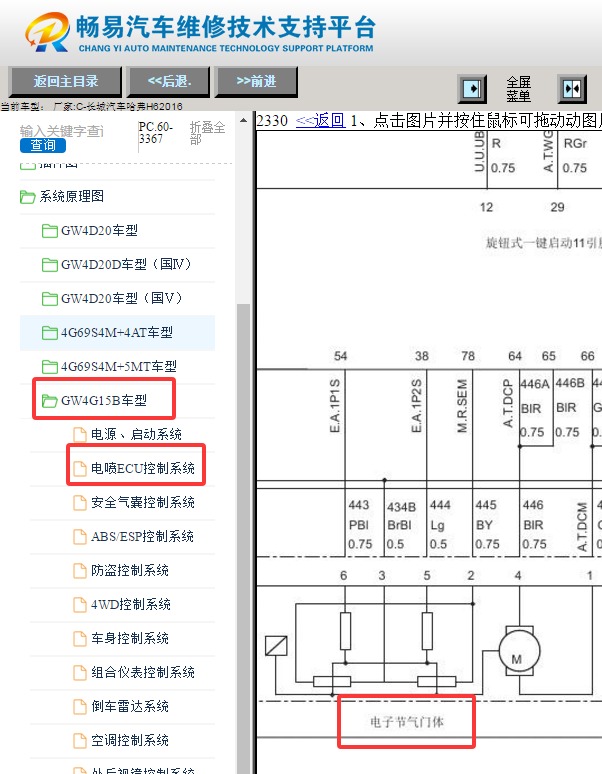This screenshot has height=774, width=602.
Task: Click 全屏菜单 fullscreen menu label
Action: click(519, 89)
